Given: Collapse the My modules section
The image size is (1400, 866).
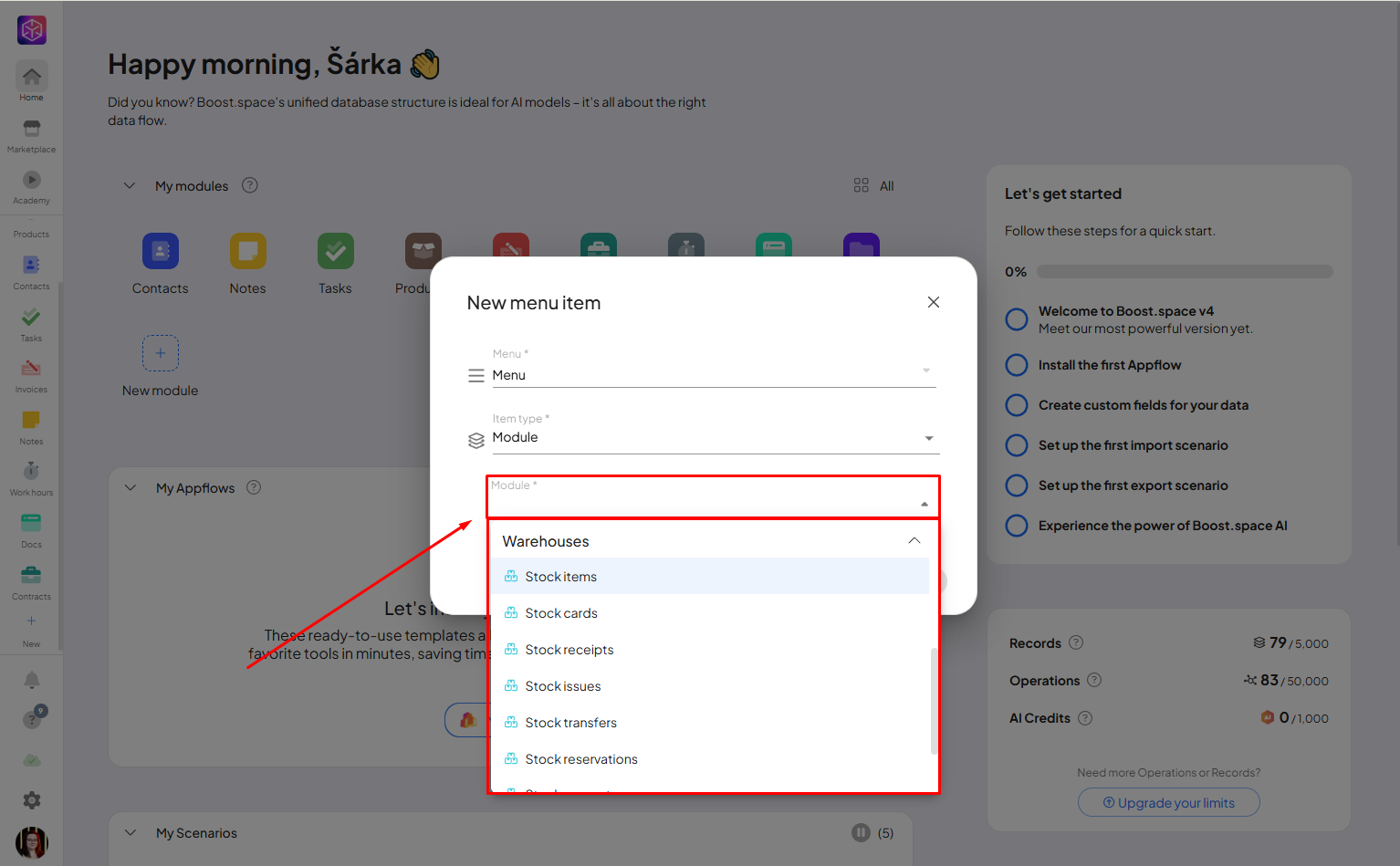Looking at the screenshot, I should click(x=130, y=186).
